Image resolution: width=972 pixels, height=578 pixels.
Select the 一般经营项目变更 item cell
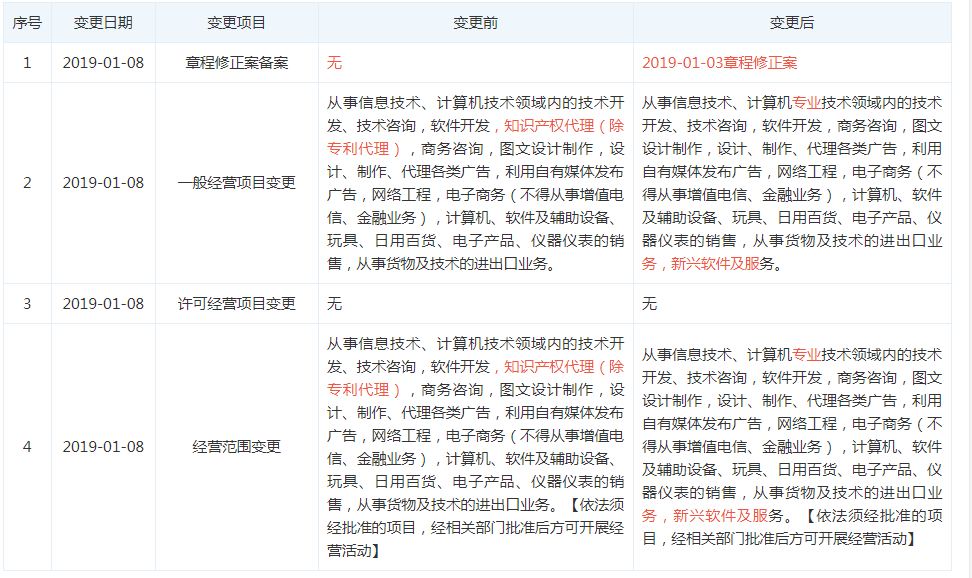pyautogui.click(x=236, y=183)
